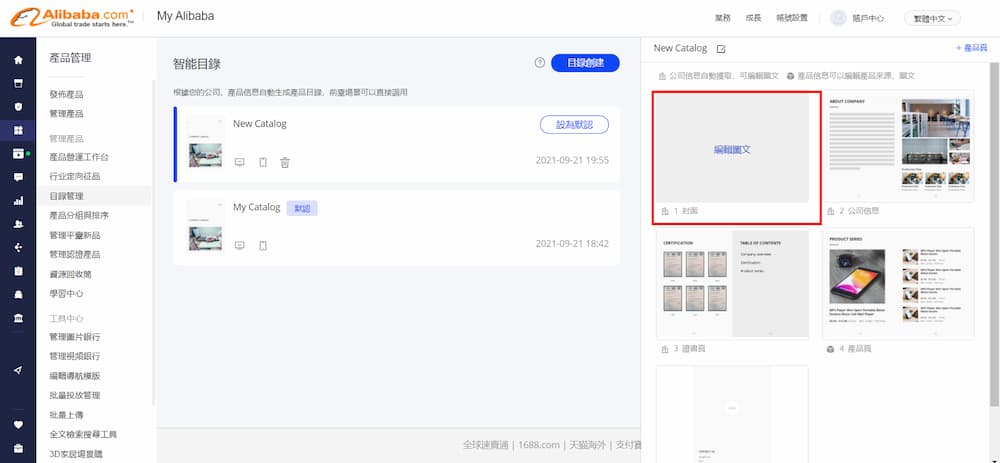Open 管理認證產品 in the left menu

(75, 254)
